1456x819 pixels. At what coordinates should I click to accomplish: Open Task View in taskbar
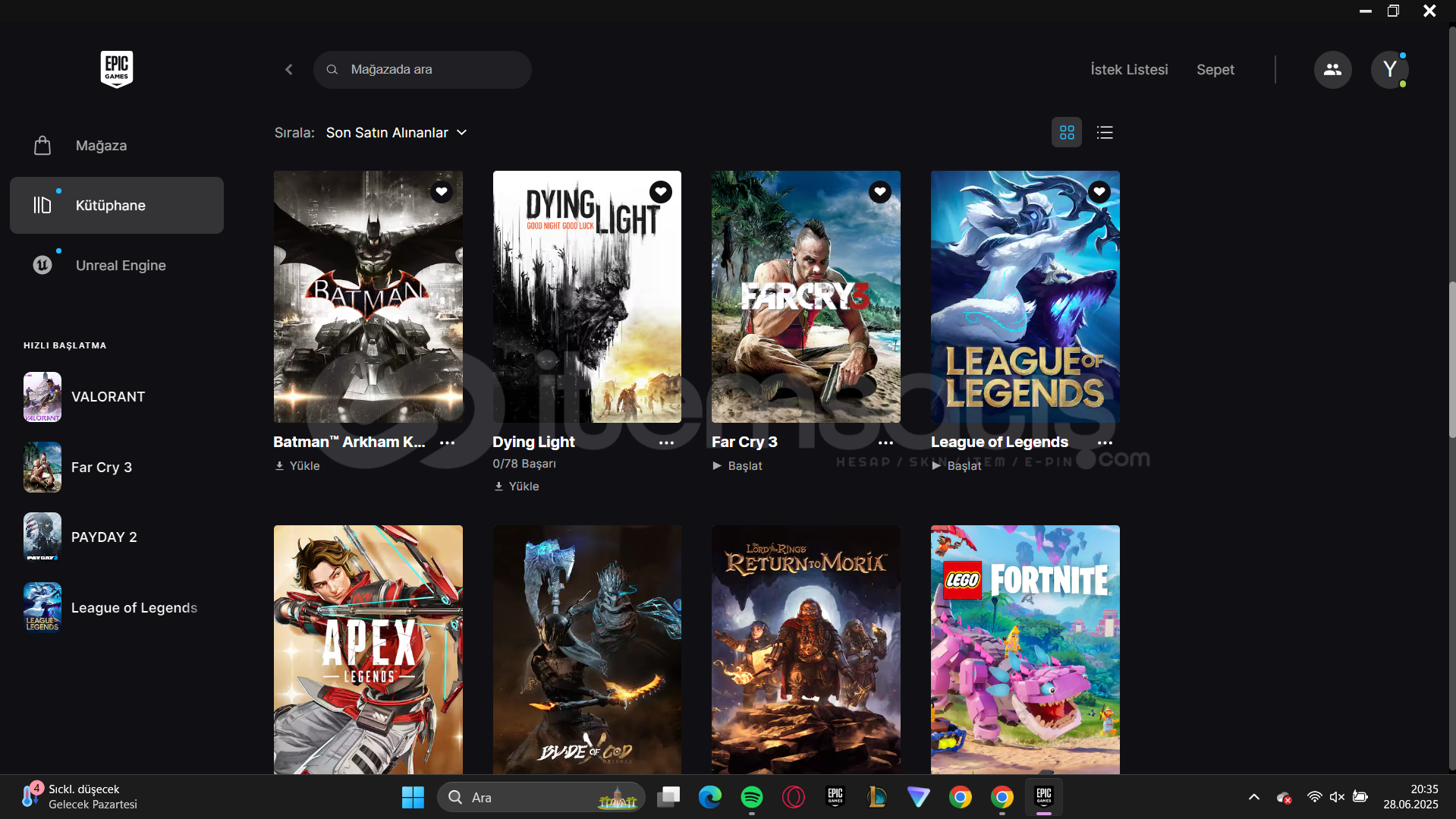(668, 798)
